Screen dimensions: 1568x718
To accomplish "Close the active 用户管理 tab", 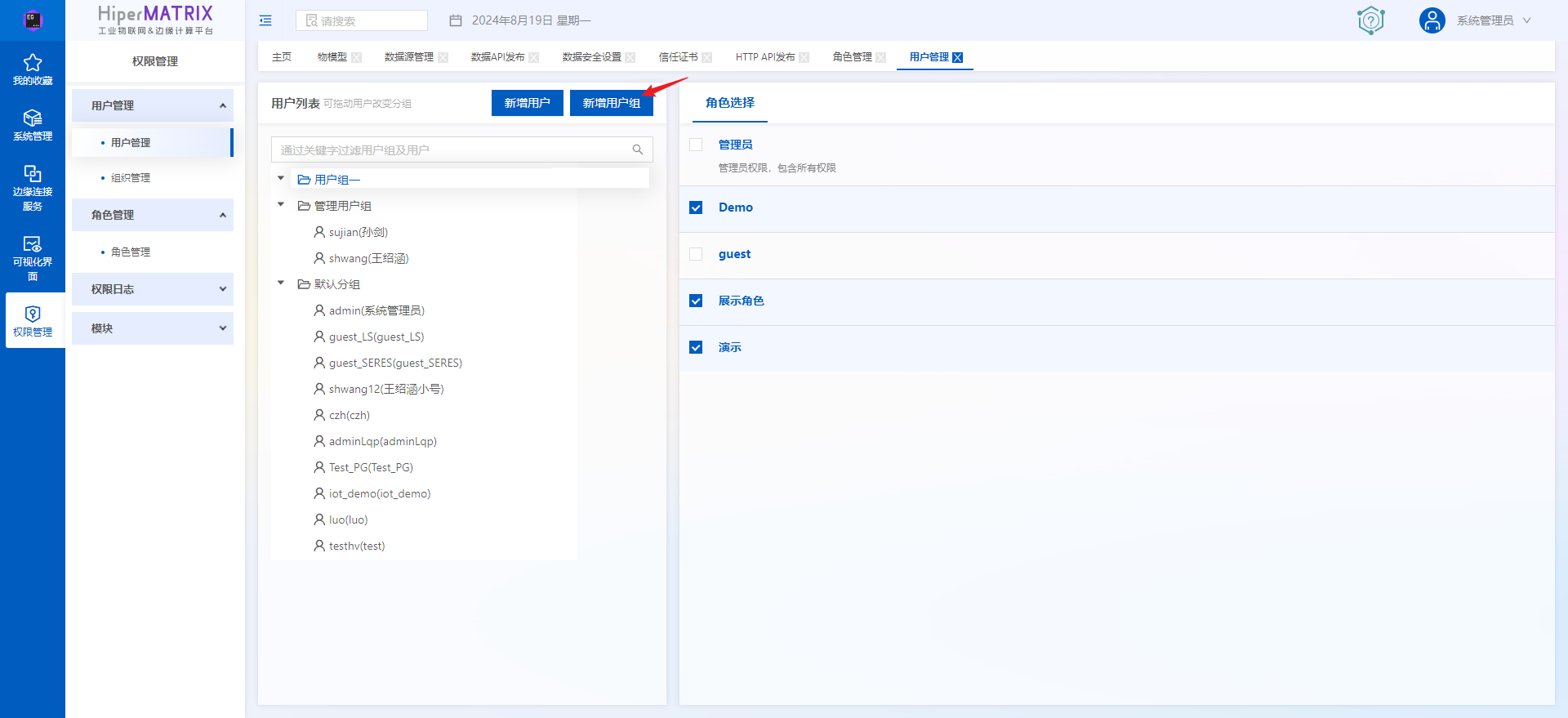I will click(958, 57).
